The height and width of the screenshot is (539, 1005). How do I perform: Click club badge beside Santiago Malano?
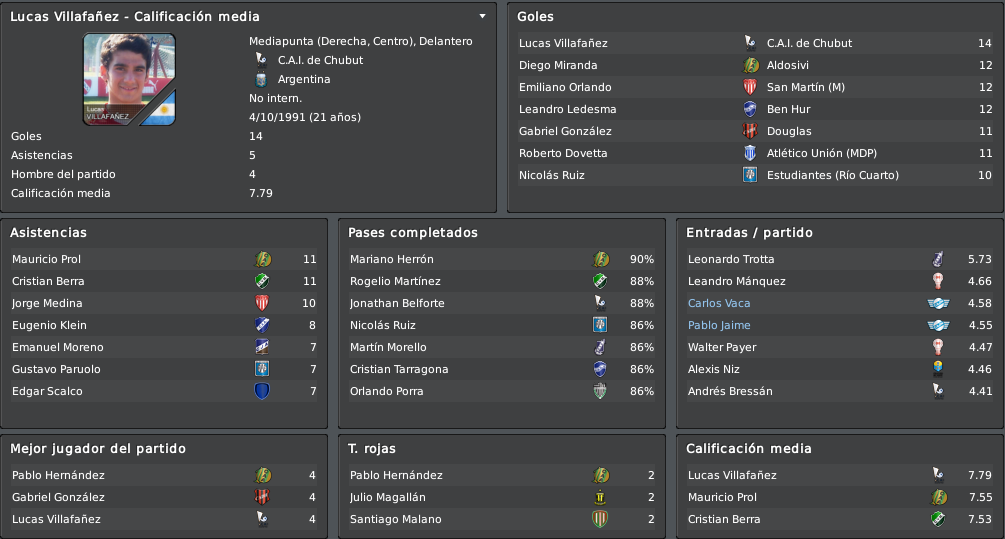pyautogui.click(x=600, y=519)
